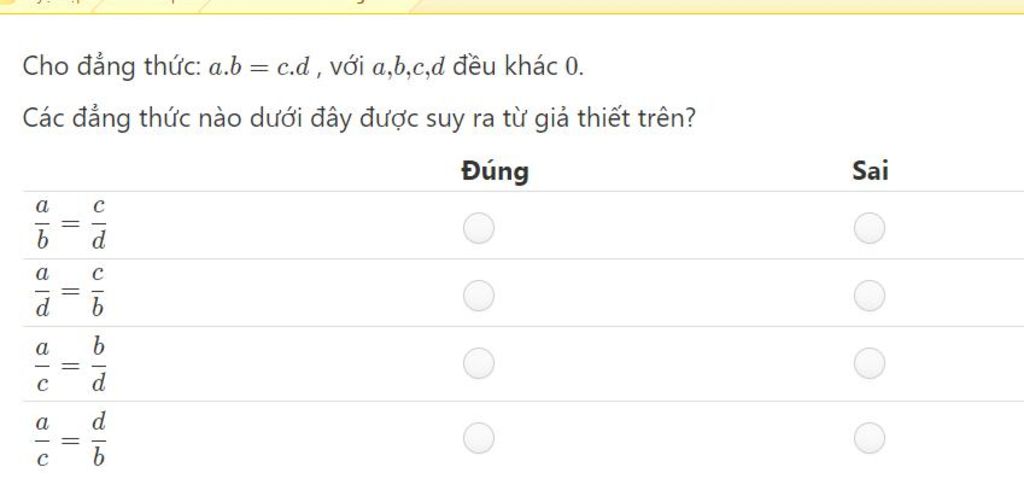Click the Đúng column header
The width and height of the screenshot is (1024, 502).
tap(495, 172)
